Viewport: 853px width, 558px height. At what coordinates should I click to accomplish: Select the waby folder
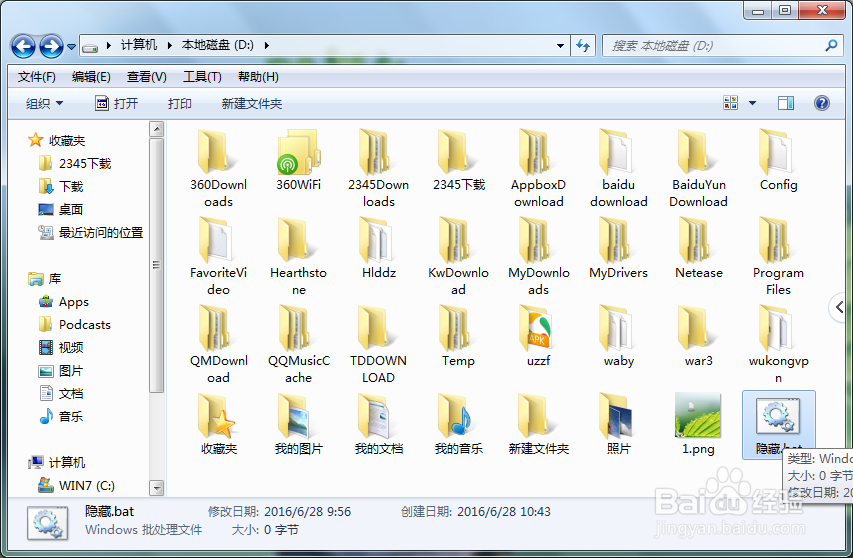[619, 337]
